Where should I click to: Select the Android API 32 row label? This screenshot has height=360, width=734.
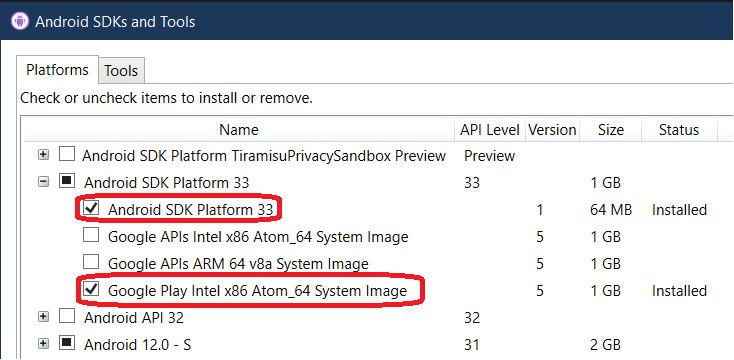[x=134, y=318]
